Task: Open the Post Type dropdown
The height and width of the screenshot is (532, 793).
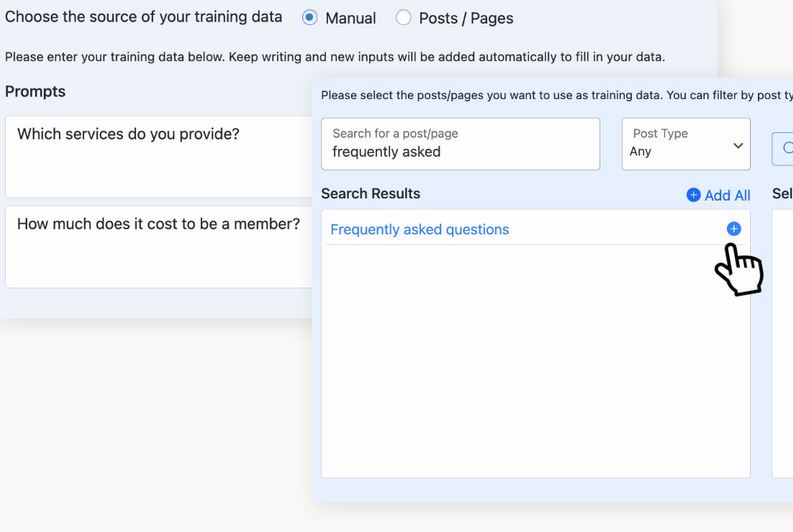Action: click(x=686, y=144)
